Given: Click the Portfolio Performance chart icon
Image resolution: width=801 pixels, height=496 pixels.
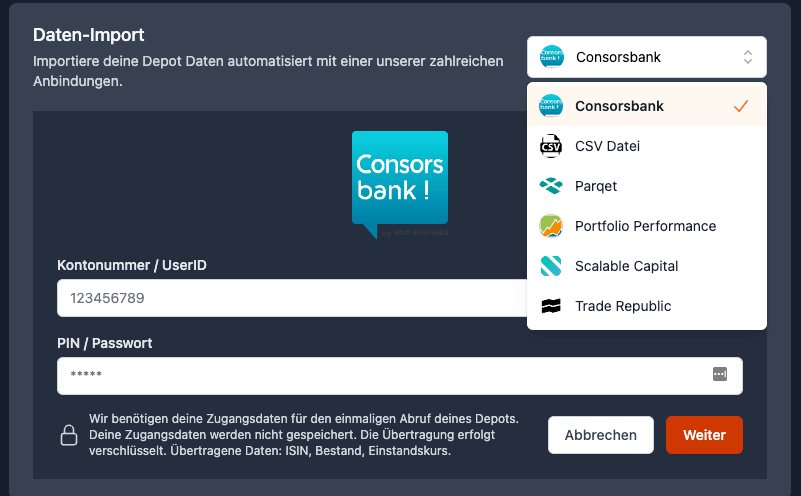Looking at the screenshot, I should click(x=551, y=226).
